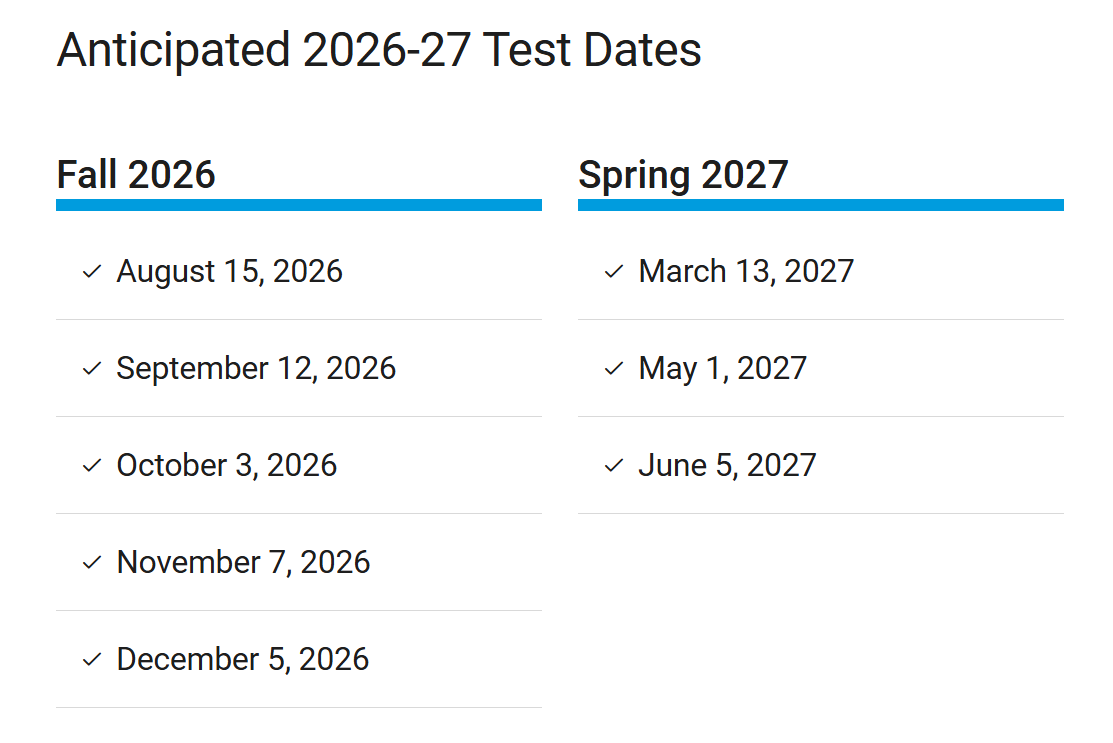Click the checkmark before November 7, 2026

point(92,562)
